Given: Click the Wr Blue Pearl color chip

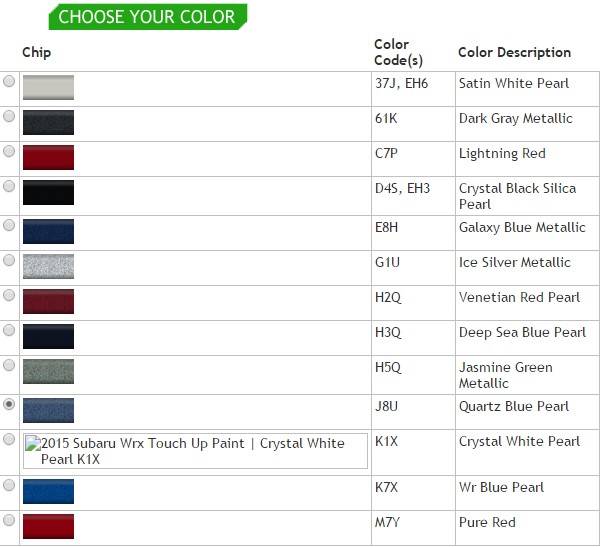Looking at the screenshot, I should (49, 491).
